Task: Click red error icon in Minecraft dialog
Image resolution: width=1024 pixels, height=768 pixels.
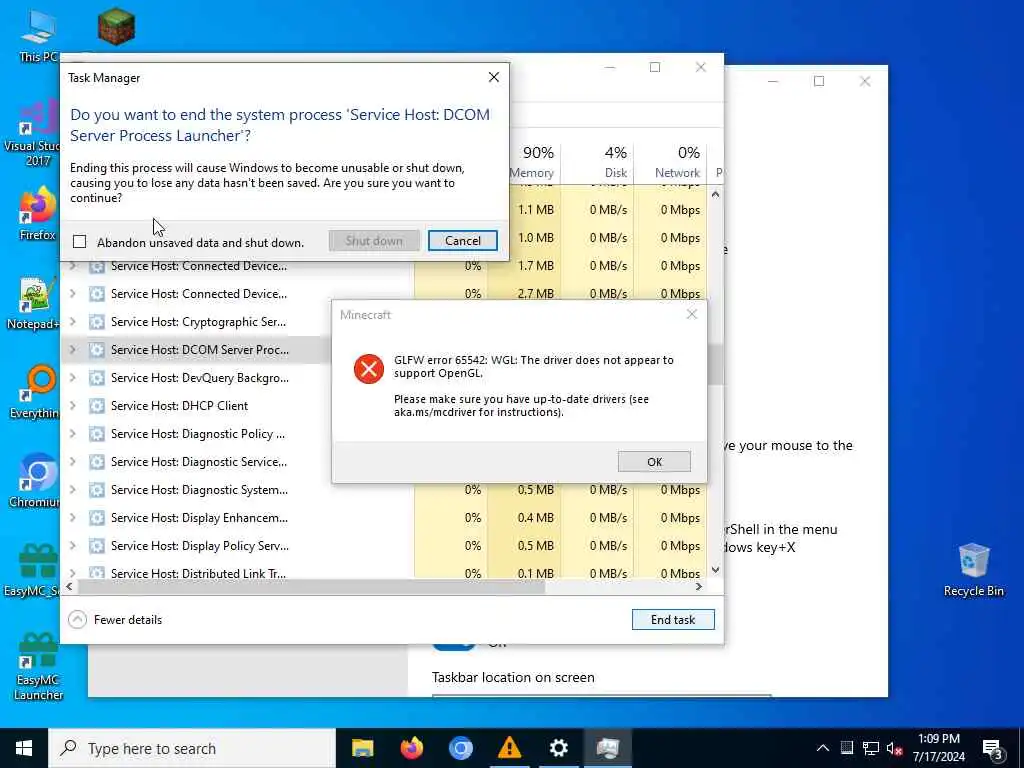Action: (369, 369)
